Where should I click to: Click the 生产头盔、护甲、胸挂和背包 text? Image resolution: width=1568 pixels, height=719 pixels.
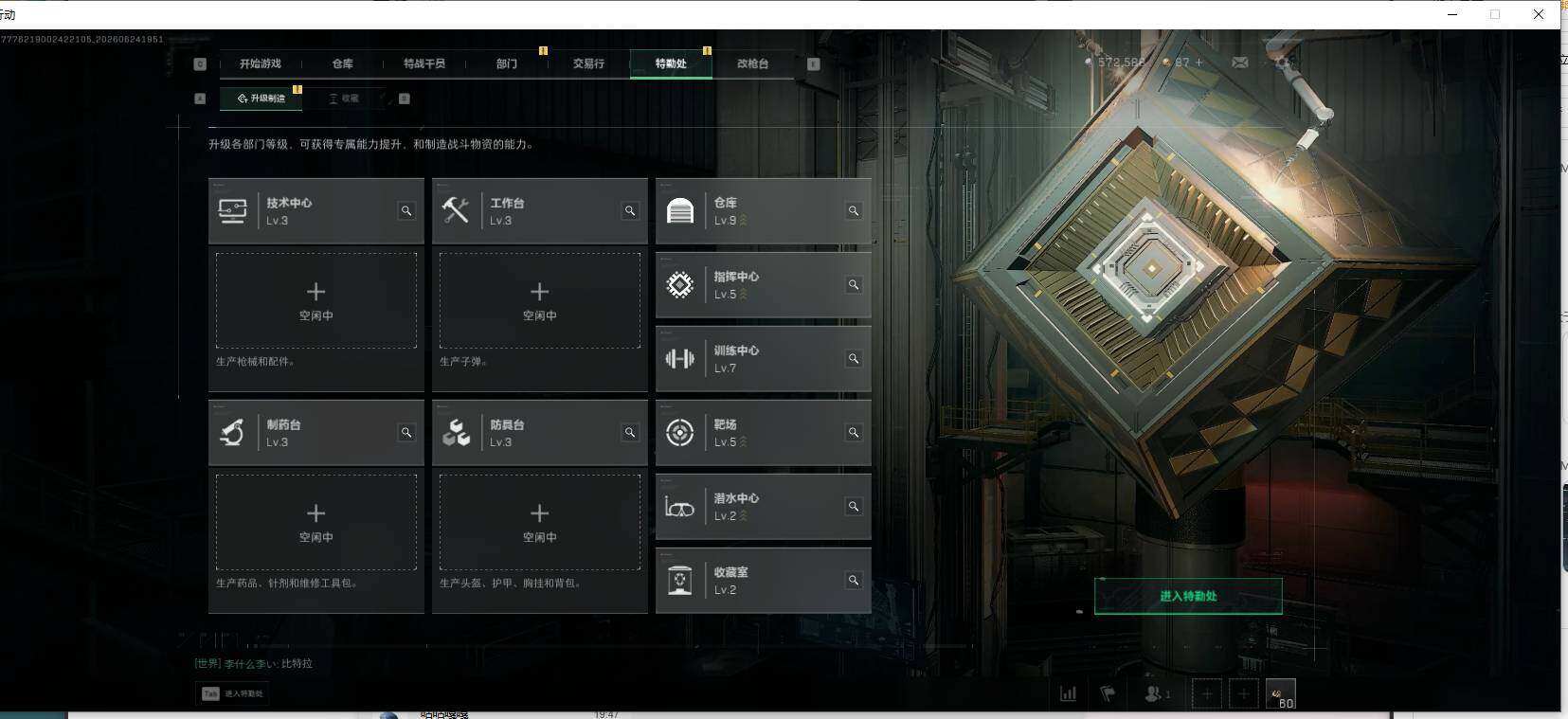[x=511, y=583]
